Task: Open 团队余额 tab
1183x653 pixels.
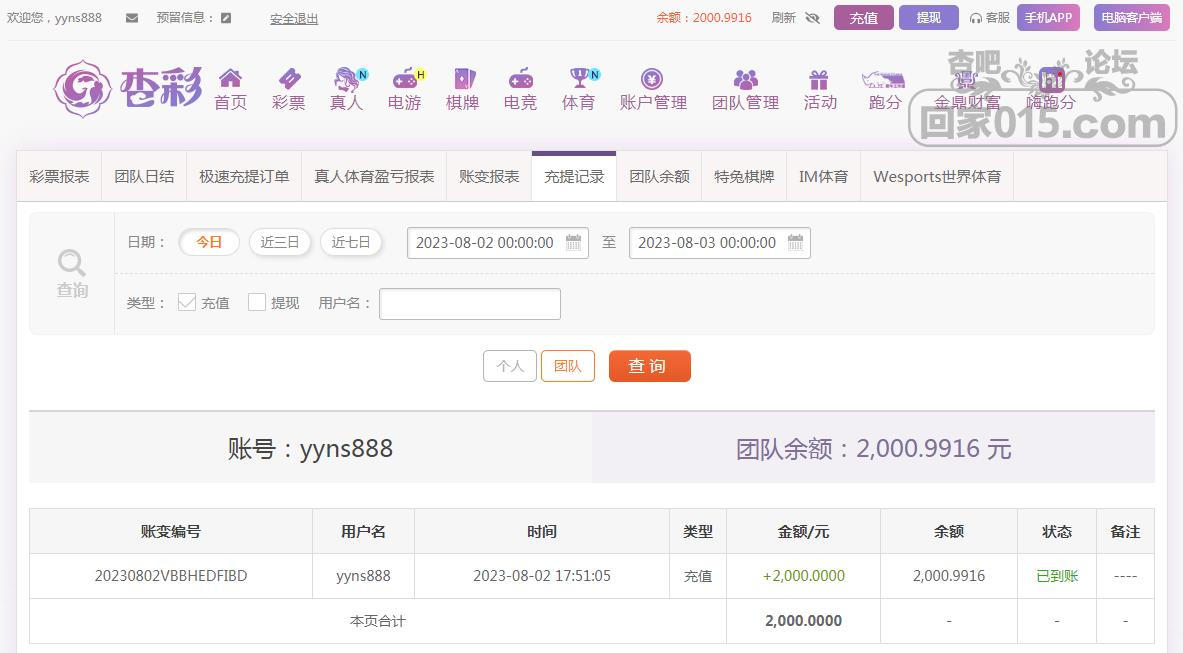Action: (659, 176)
